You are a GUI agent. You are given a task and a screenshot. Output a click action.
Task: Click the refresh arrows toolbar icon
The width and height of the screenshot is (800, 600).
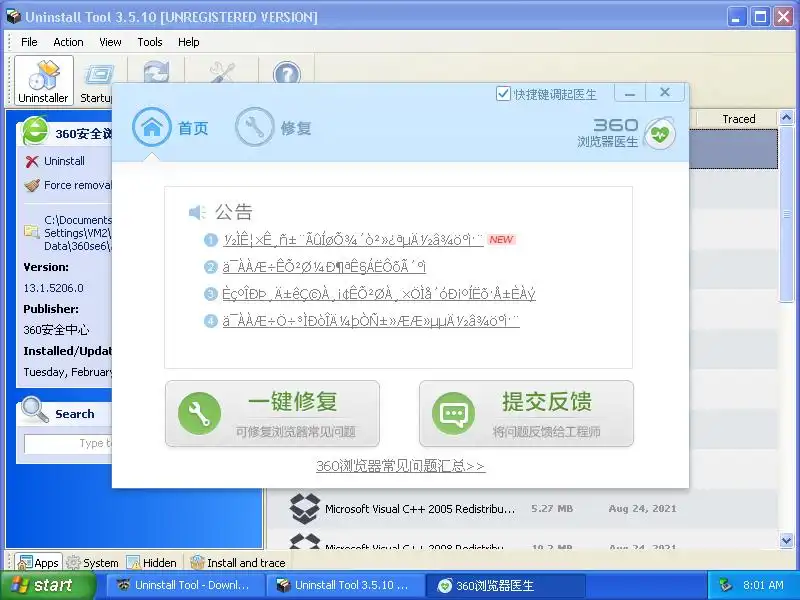point(156,71)
